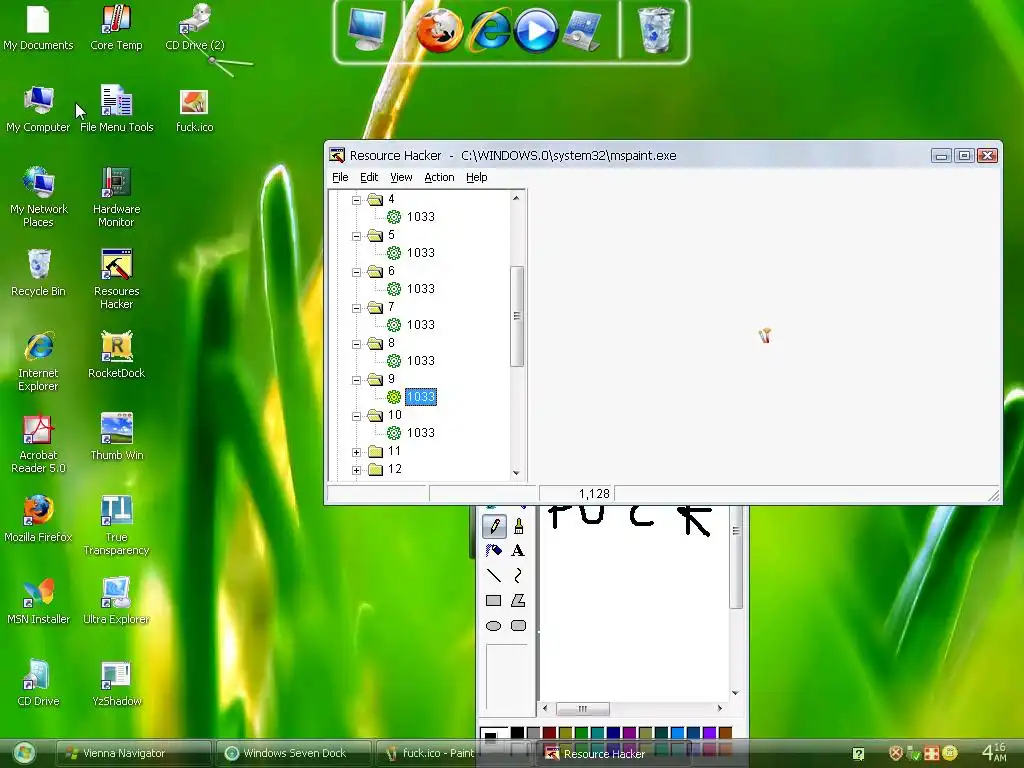This screenshot has width=1024, height=768.
Task: Open the Acrobat Reader 5.0 desktop icon
Action: pyautogui.click(x=38, y=443)
